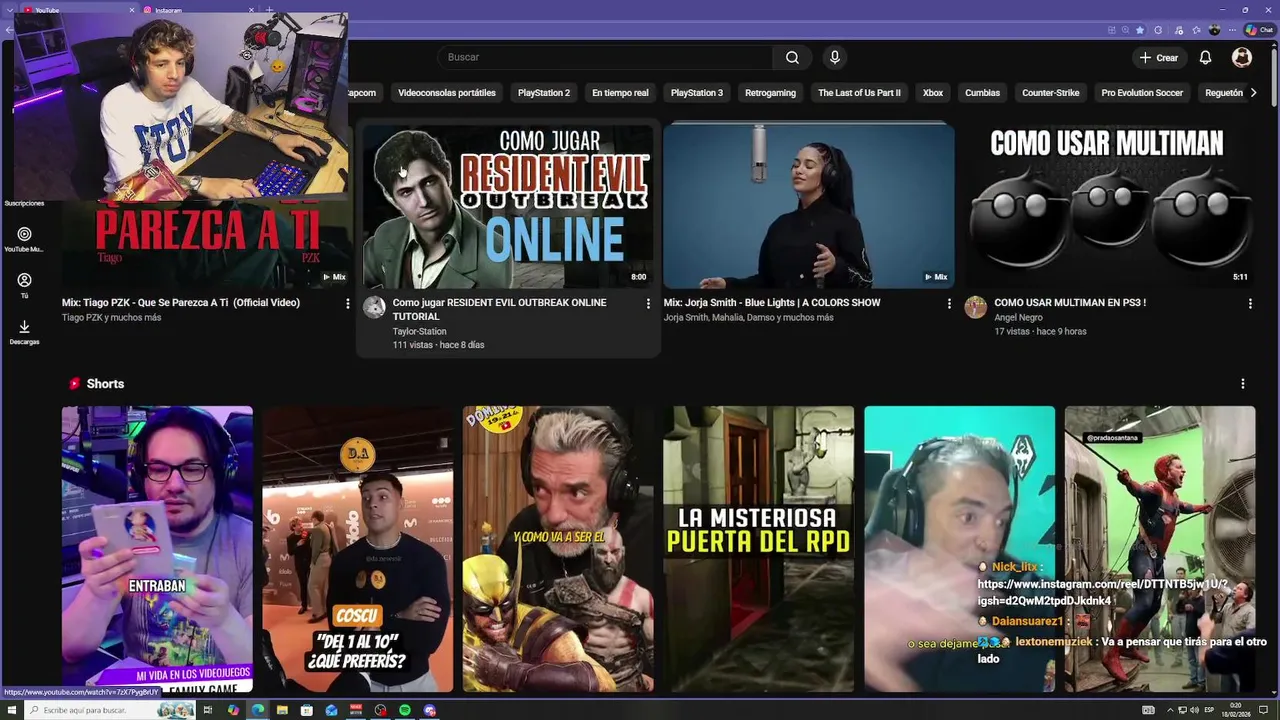Viewport: 1280px width, 720px height.
Task: Open the Tú sidebar item
Action: click(x=24, y=286)
